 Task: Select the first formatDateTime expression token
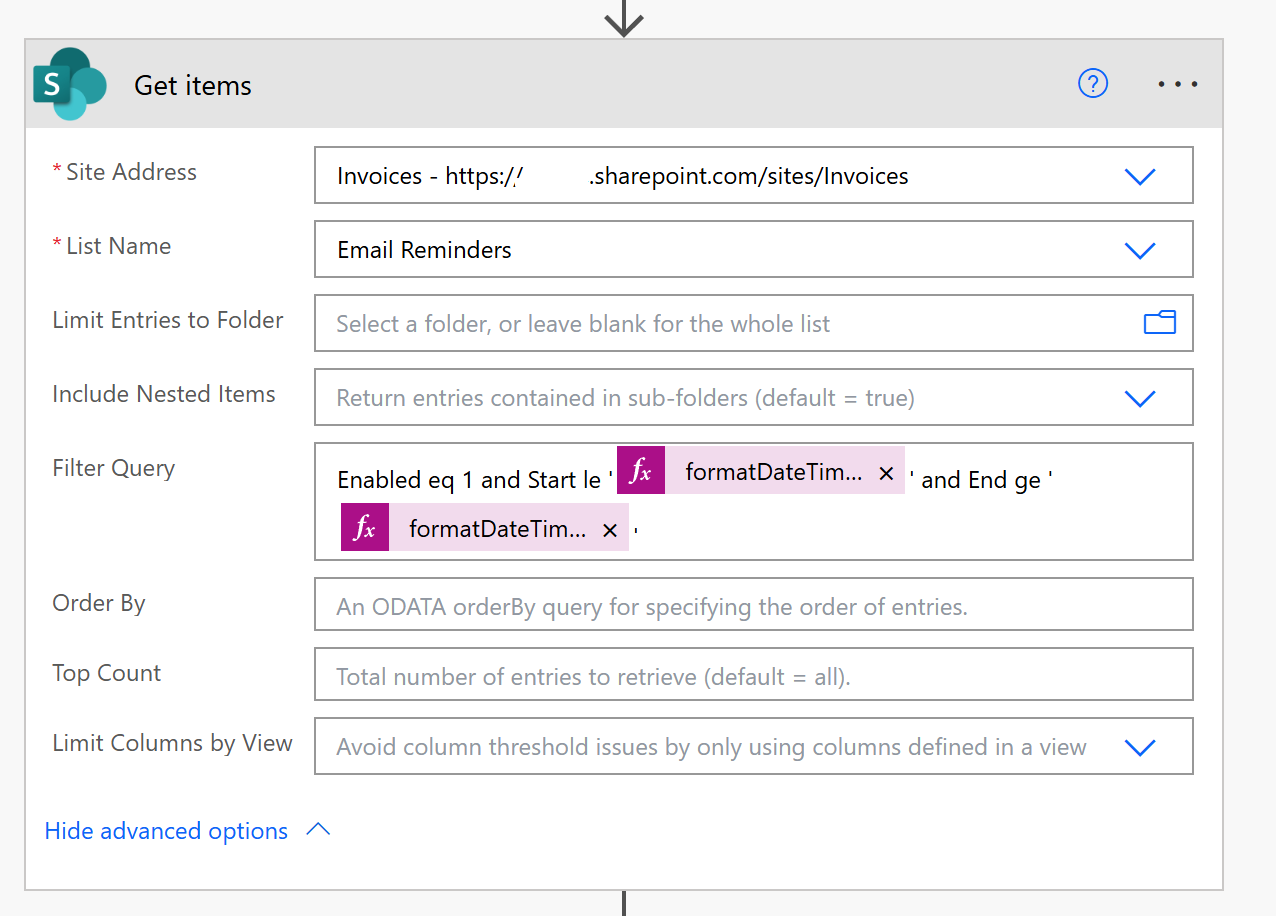[x=772, y=473]
